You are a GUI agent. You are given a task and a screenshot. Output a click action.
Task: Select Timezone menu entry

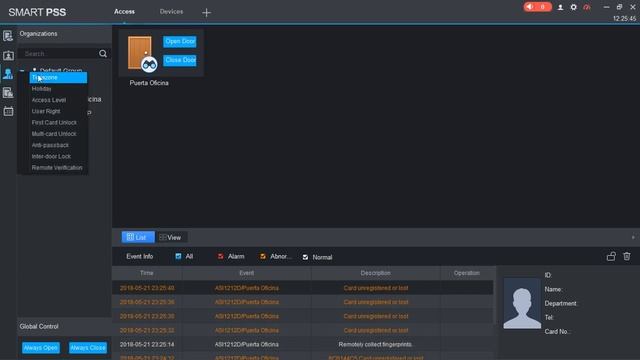click(58, 78)
